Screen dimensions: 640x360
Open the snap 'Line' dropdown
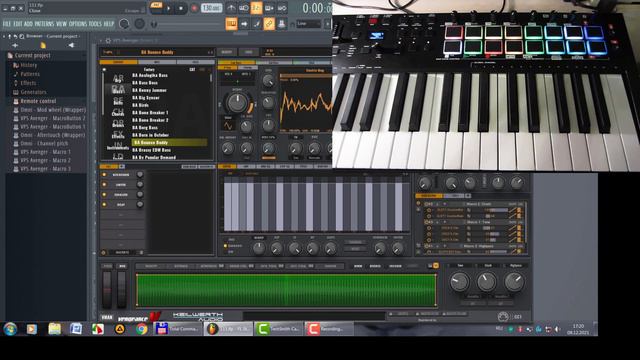(x=309, y=24)
